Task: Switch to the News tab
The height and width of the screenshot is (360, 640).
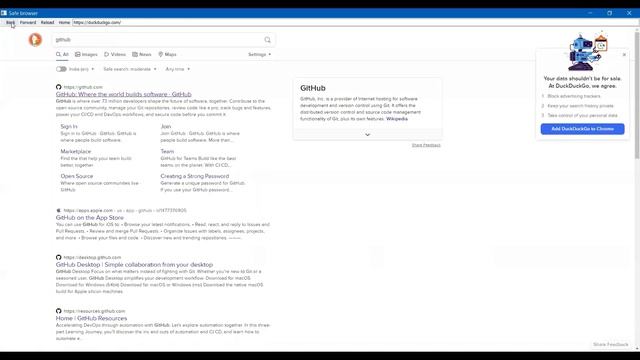Action: coord(142,54)
